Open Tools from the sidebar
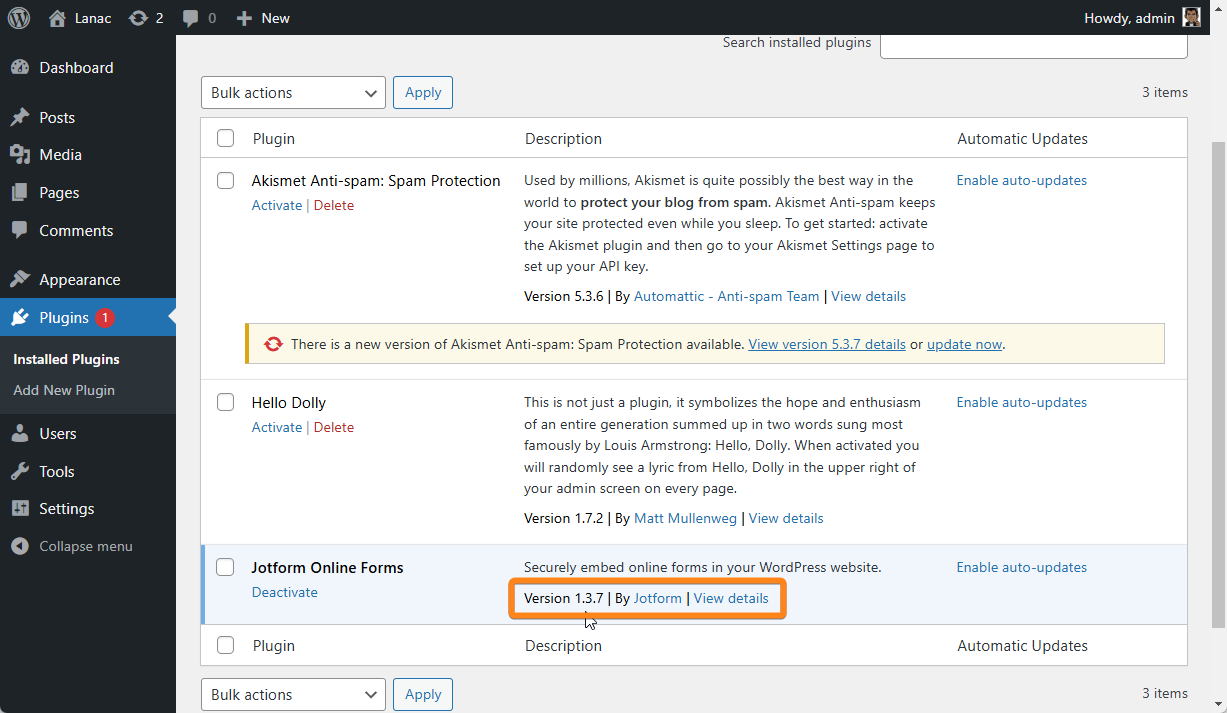The height and width of the screenshot is (713, 1227). point(57,471)
